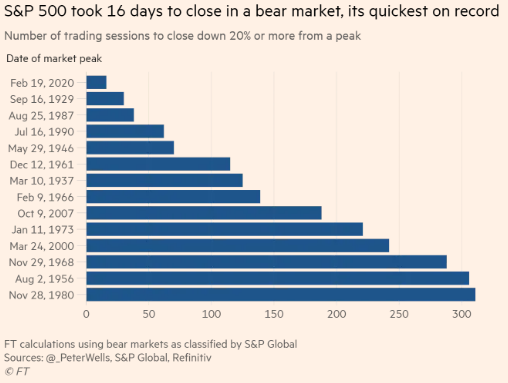The height and width of the screenshot is (383, 508).
Task: Click the Feb 9, 1966 bar
Action: (173, 197)
